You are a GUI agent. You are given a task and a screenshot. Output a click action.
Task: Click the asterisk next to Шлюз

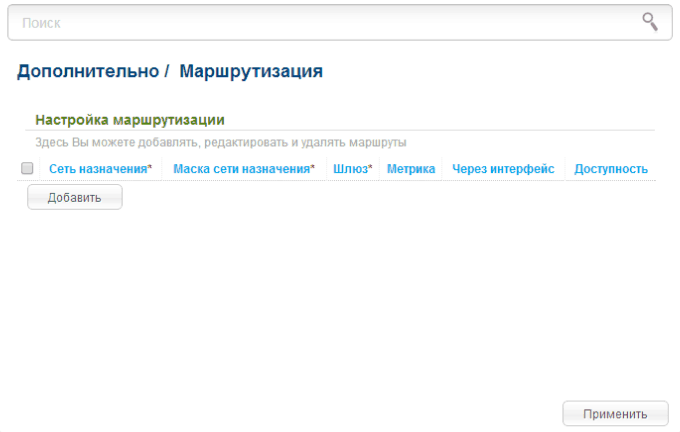(371, 168)
